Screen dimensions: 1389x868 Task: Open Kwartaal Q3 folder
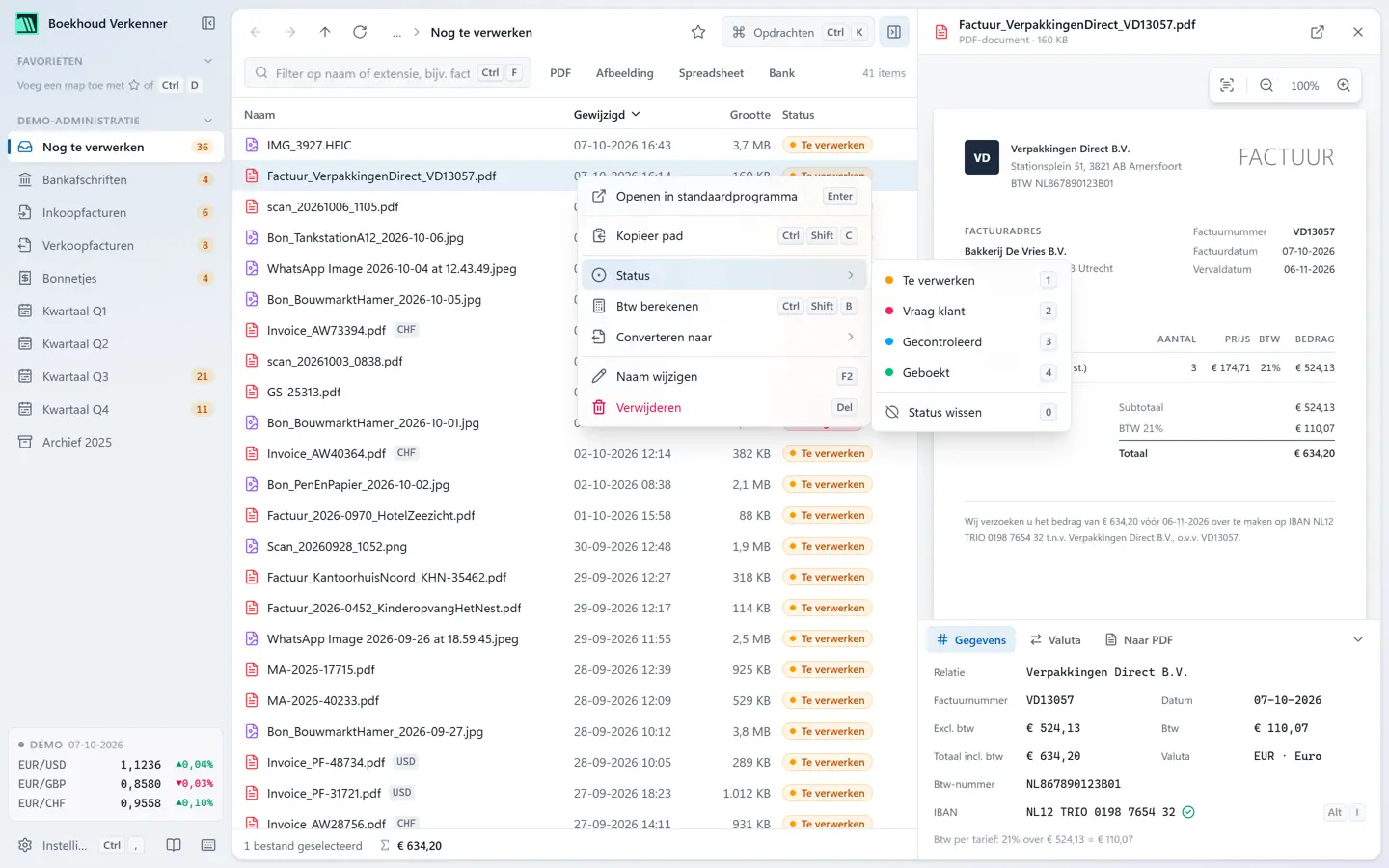pos(116,376)
